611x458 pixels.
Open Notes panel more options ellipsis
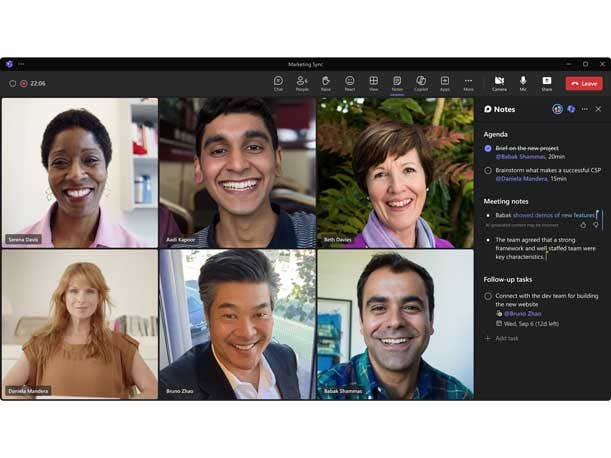(585, 109)
